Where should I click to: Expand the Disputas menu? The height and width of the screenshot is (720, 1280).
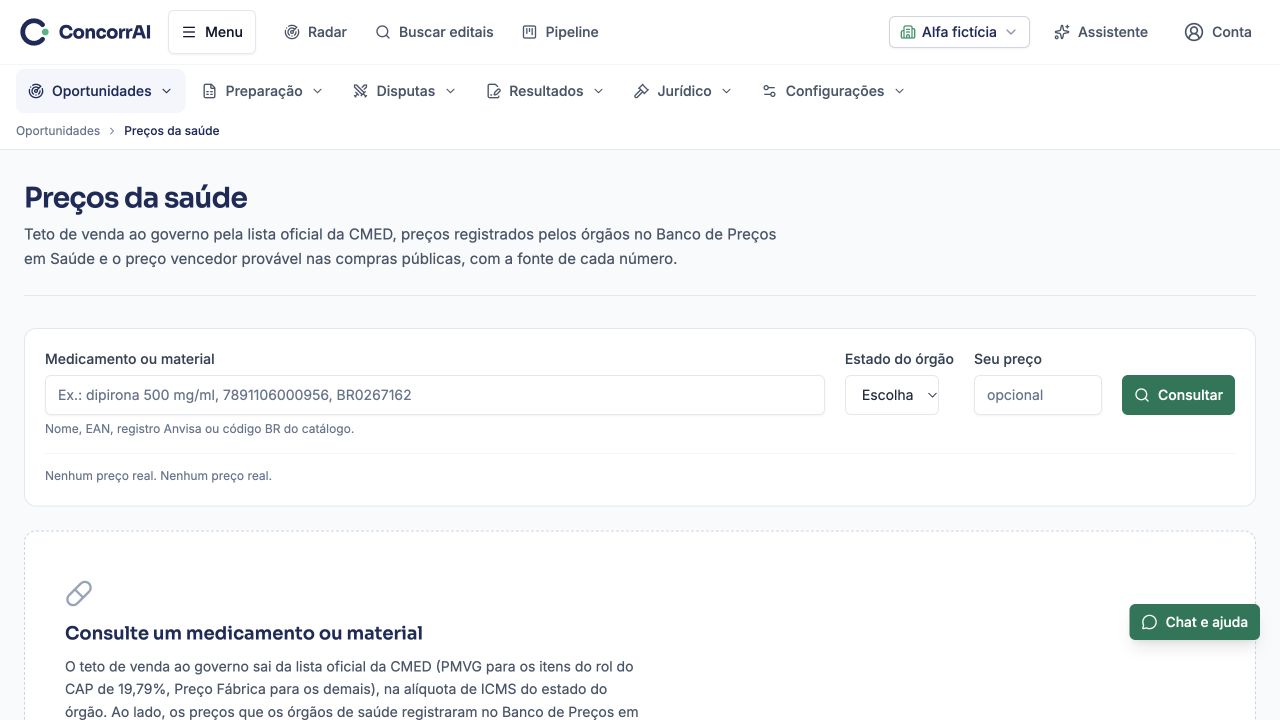[x=404, y=91]
